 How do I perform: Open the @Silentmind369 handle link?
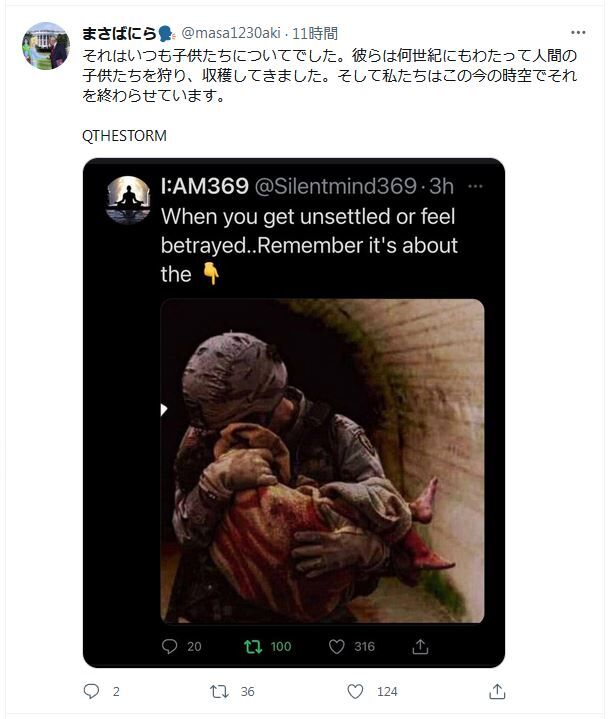click(x=336, y=186)
